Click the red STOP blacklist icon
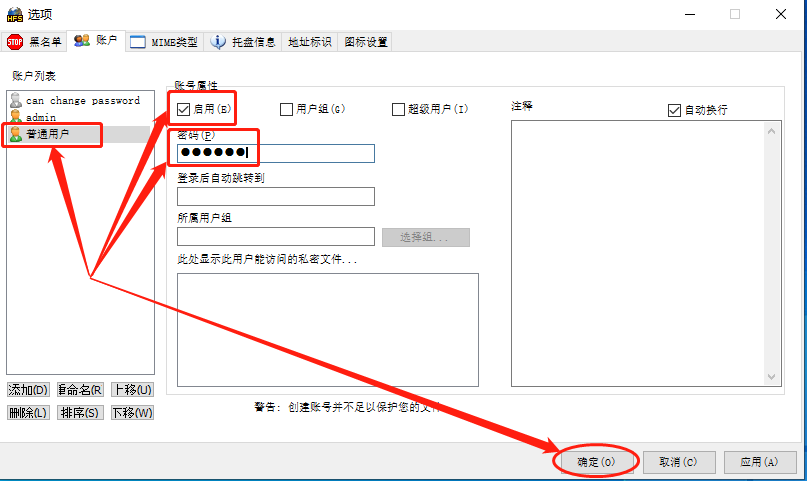The height and width of the screenshot is (481, 807). tap(14, 42)
